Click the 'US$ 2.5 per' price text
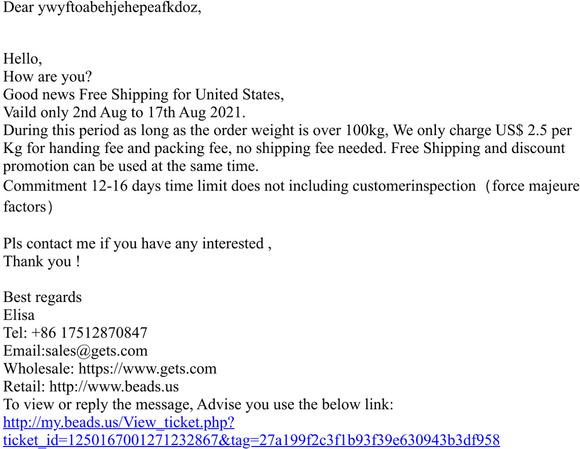 (x=534, y=131)
